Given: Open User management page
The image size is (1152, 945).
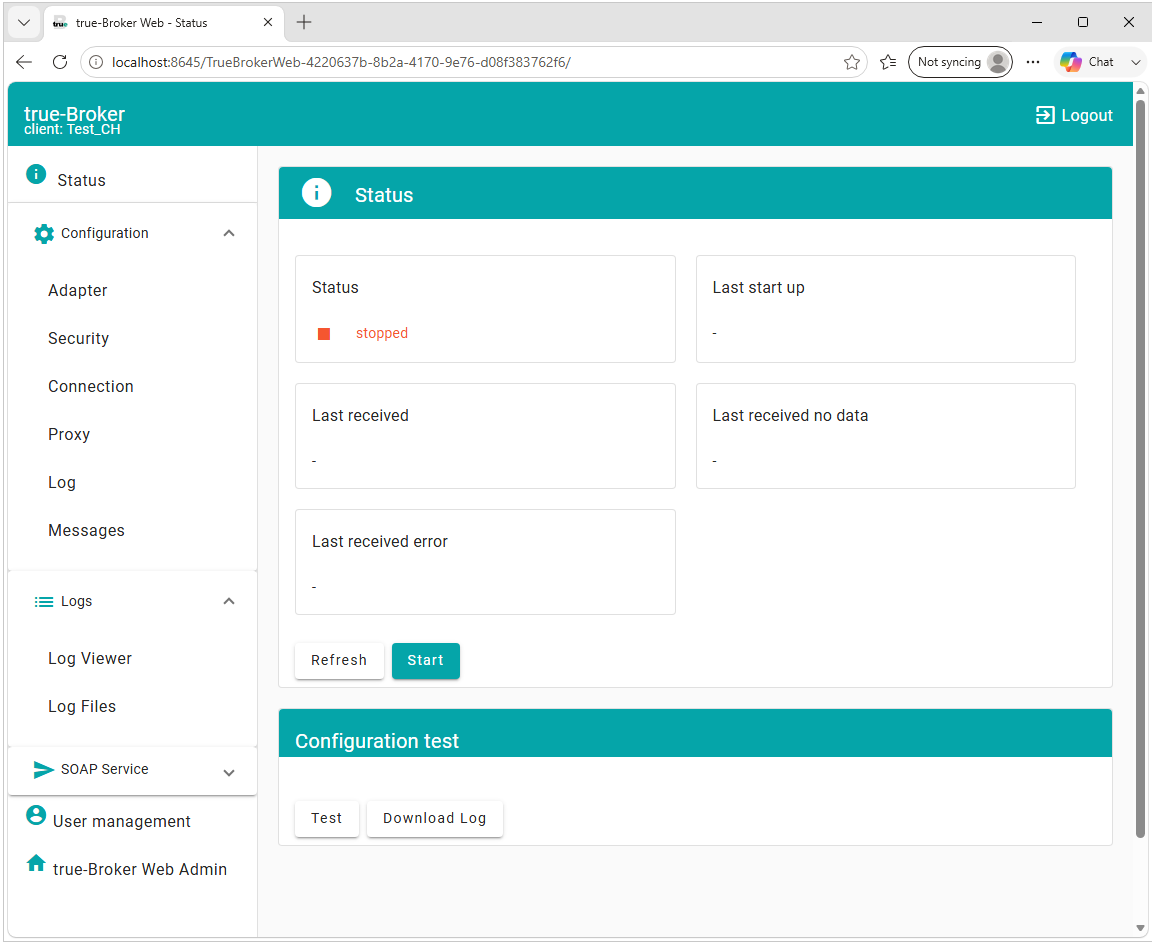Looking at the screenshot, I should click(x=122, y=822).
